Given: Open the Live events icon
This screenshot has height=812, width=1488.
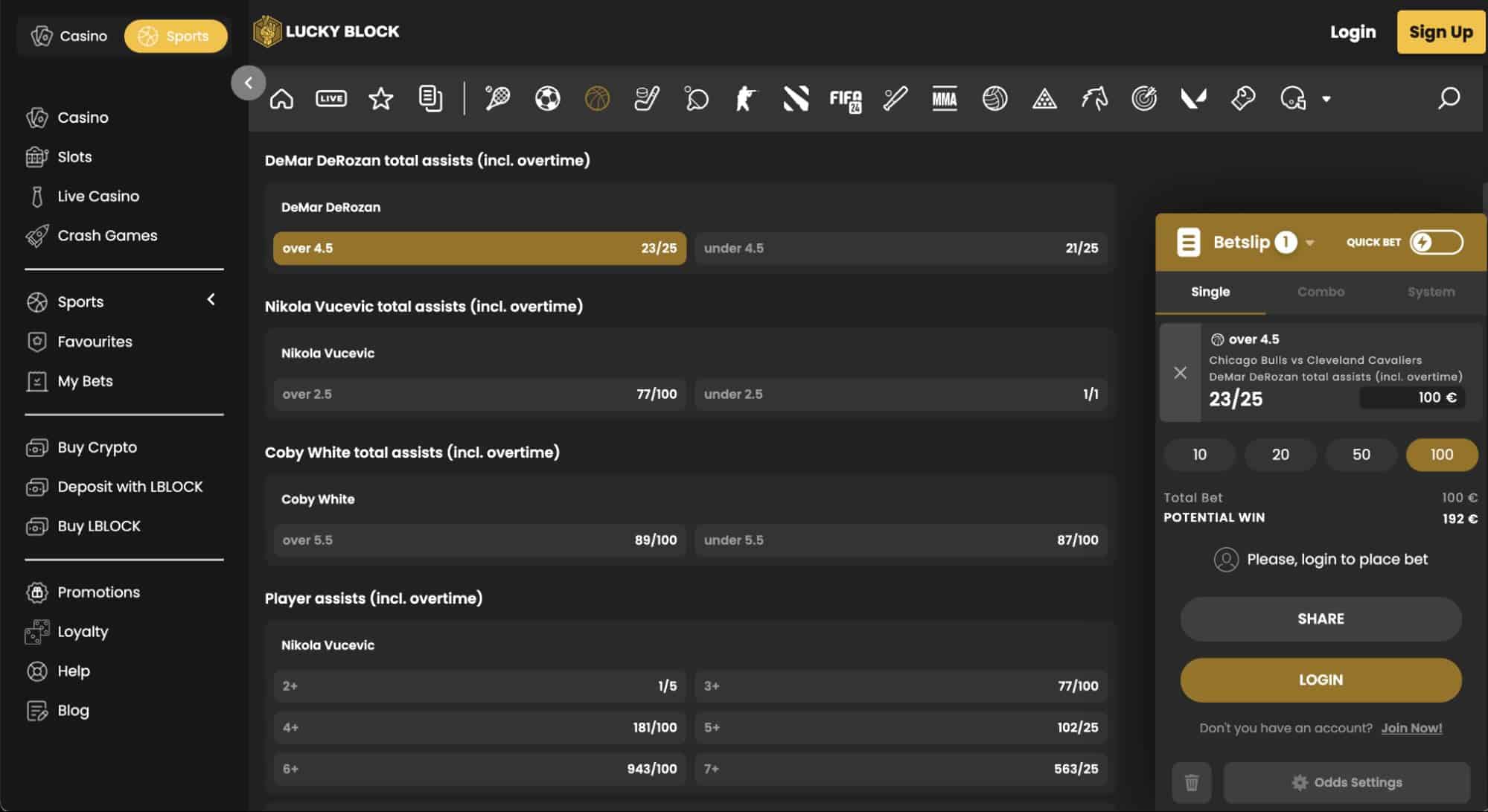Looking at the screenshot, I should tap(331, 98).
